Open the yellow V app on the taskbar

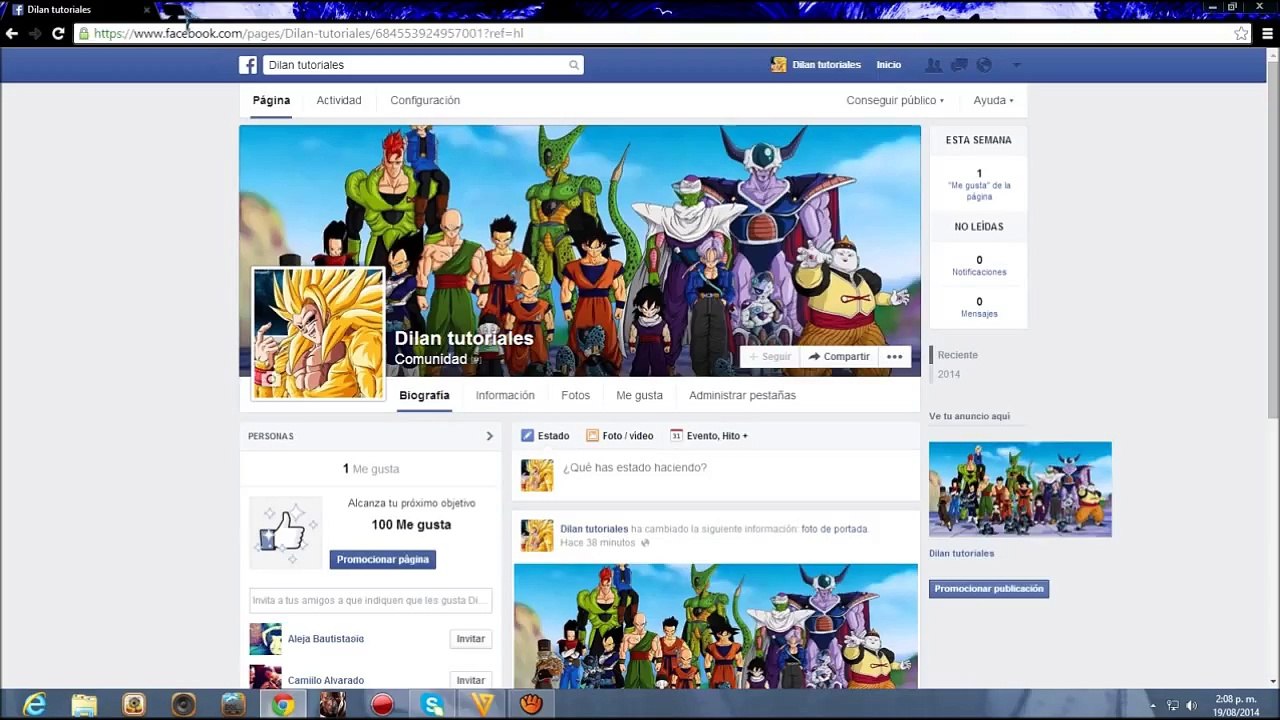coord(483,705)
